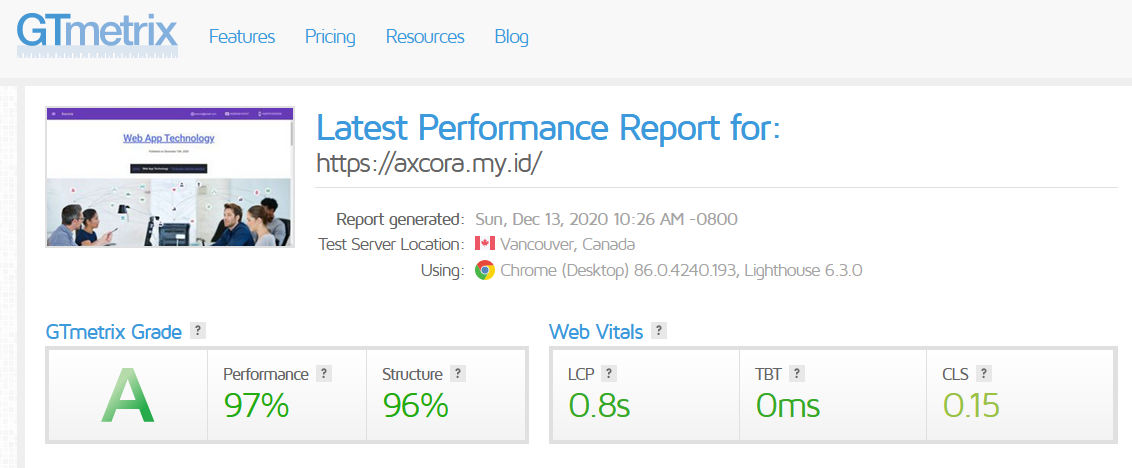The image size is (1132, 468).
Task: Click the Vancouver, Canada location text
Action: (567, 244)
